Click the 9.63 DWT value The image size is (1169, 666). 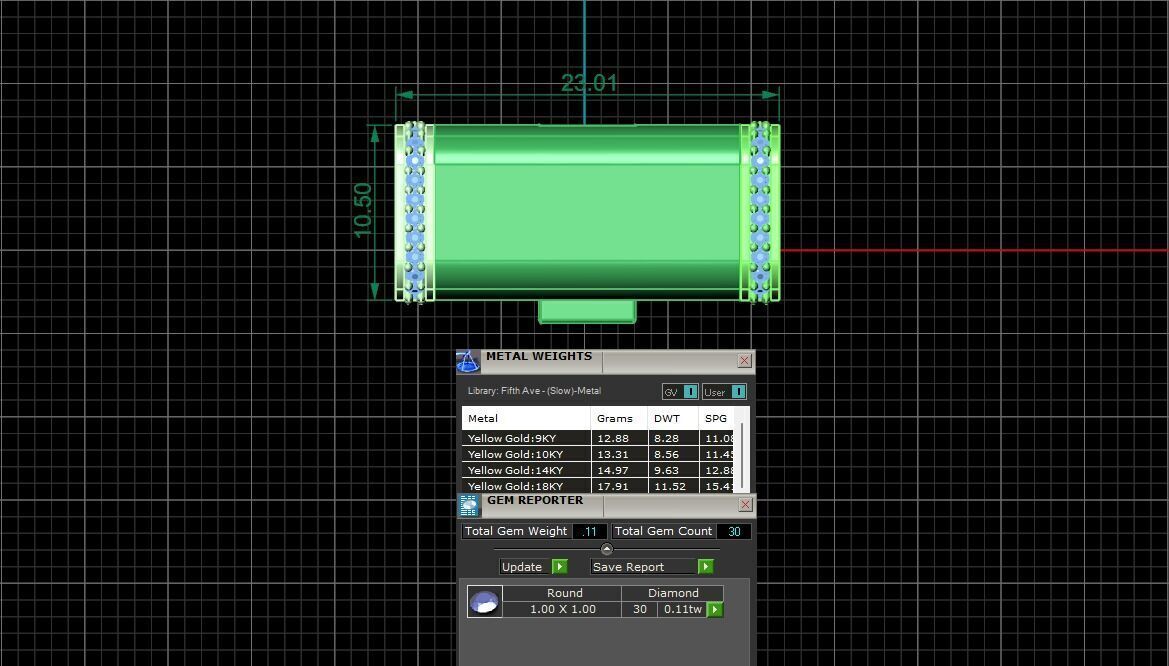click(666, 471)
